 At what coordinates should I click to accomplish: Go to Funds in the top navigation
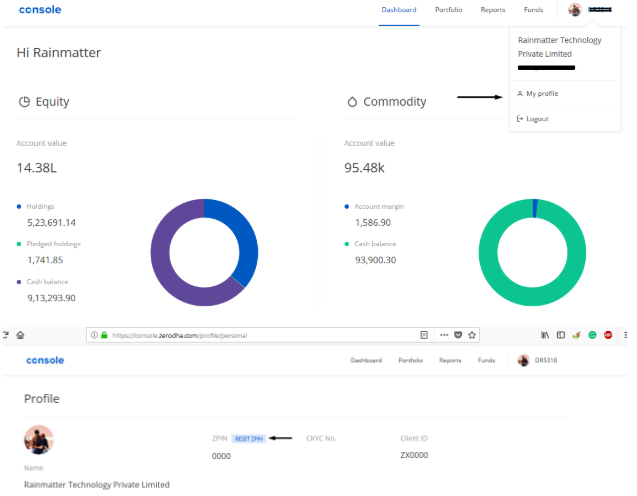533,10
